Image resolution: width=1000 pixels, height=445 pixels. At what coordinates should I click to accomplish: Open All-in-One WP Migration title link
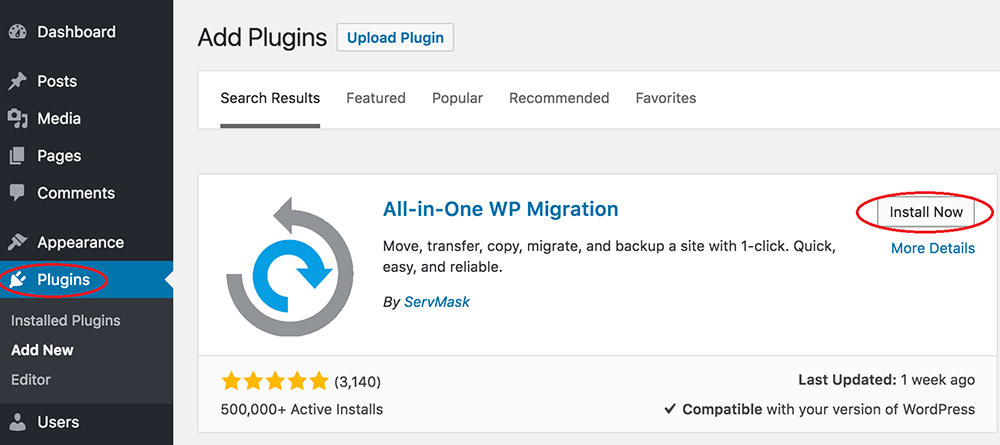point(501,209)
